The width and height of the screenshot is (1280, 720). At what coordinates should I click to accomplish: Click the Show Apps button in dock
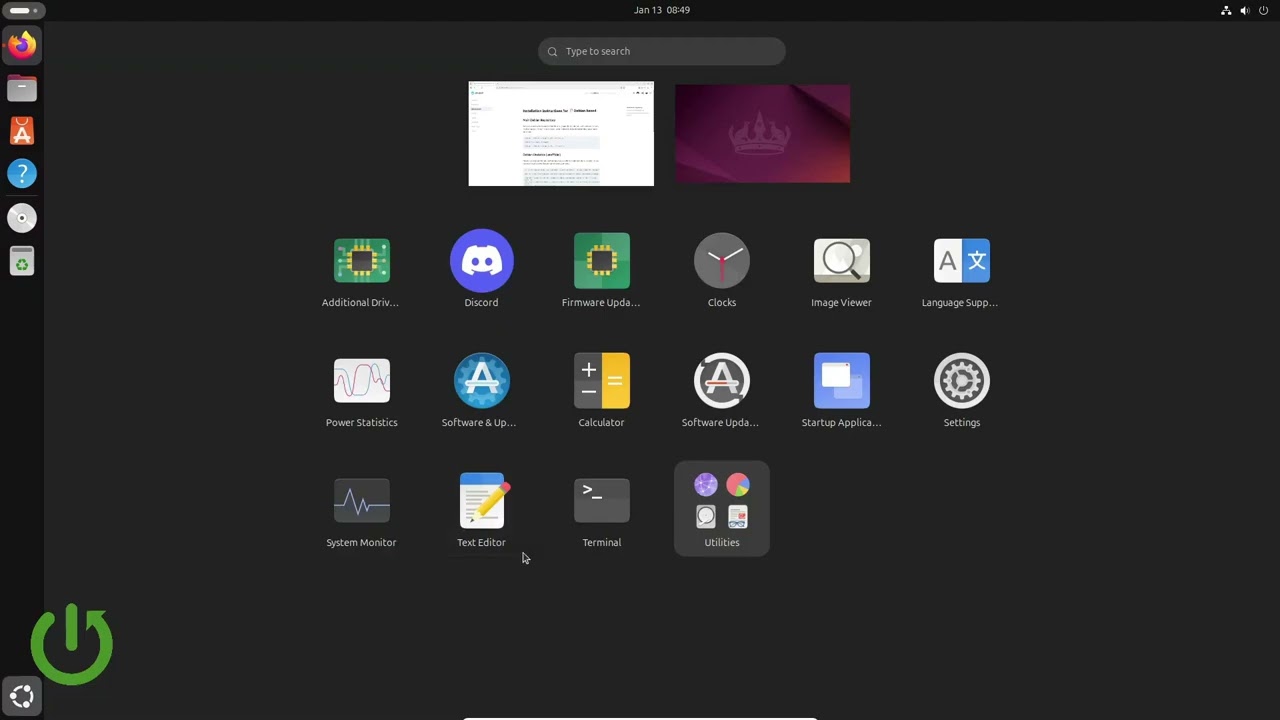[x=22, y=697]
